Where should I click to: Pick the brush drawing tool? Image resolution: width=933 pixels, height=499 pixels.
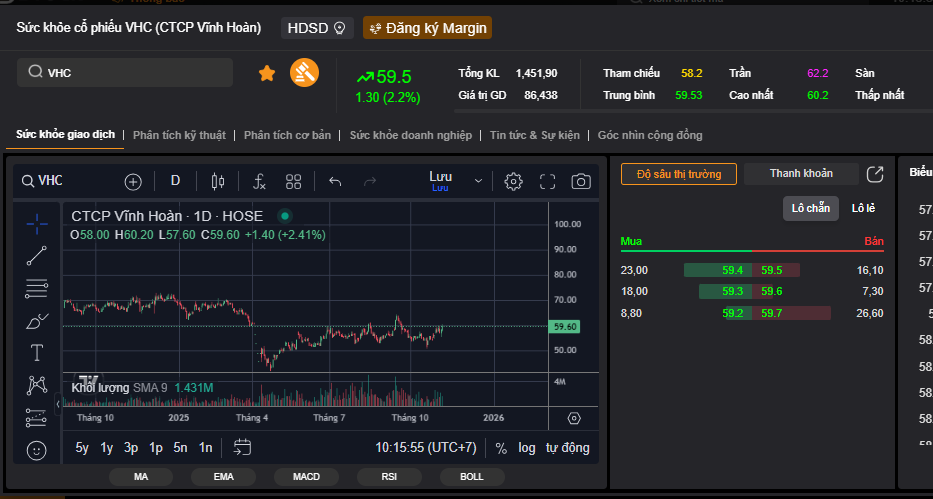[x=37, y=321]
